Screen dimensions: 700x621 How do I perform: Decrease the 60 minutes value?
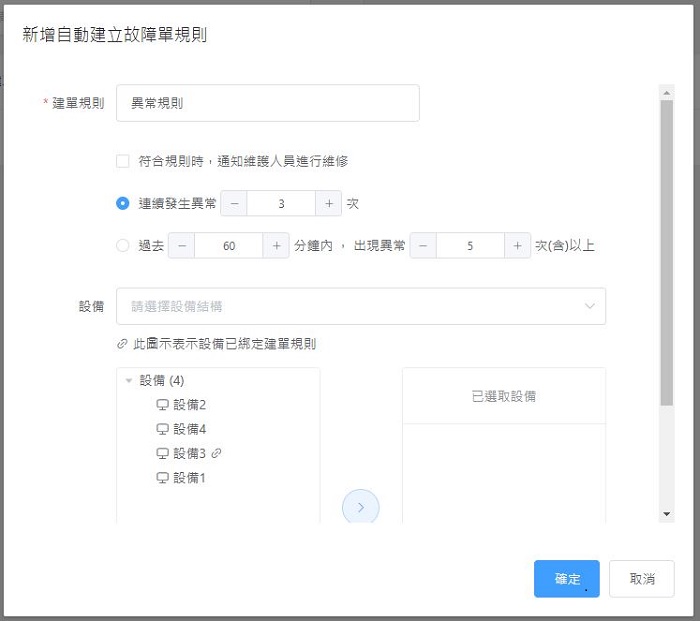coord(181,246)
